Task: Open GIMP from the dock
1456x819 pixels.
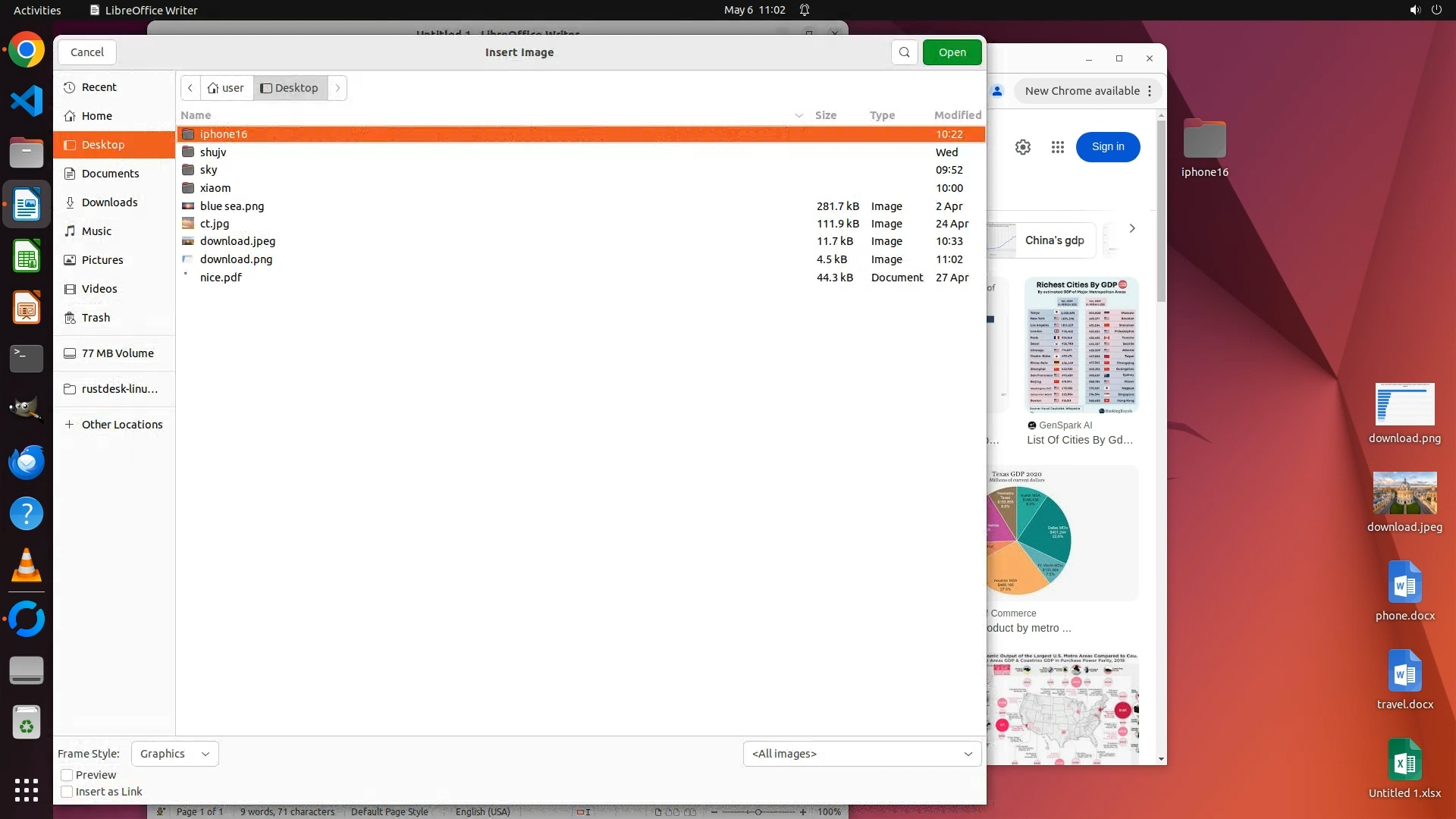Action: tap(27, 409)
